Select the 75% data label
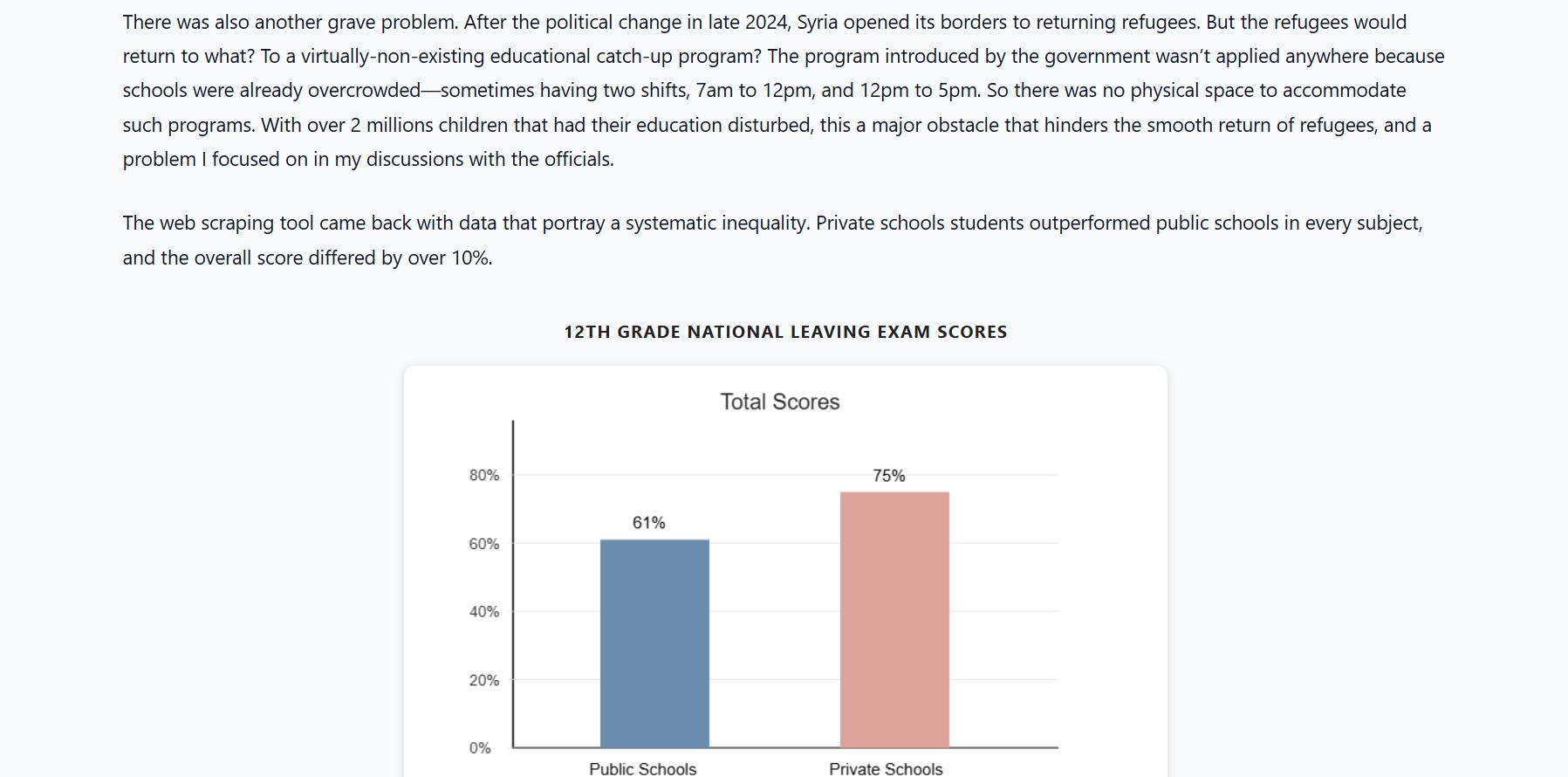 click(888, 476)
